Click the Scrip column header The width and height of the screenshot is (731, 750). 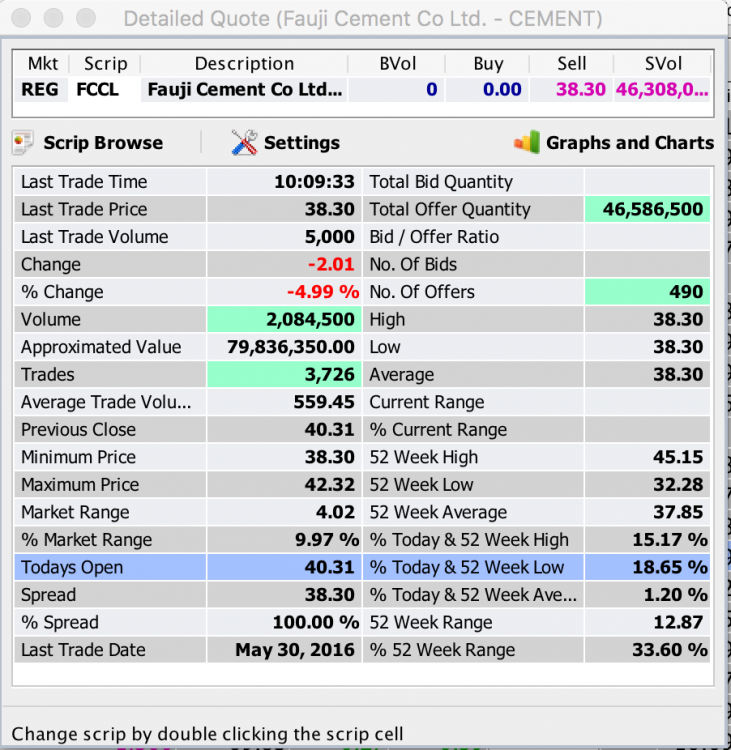tap(106, 63)
